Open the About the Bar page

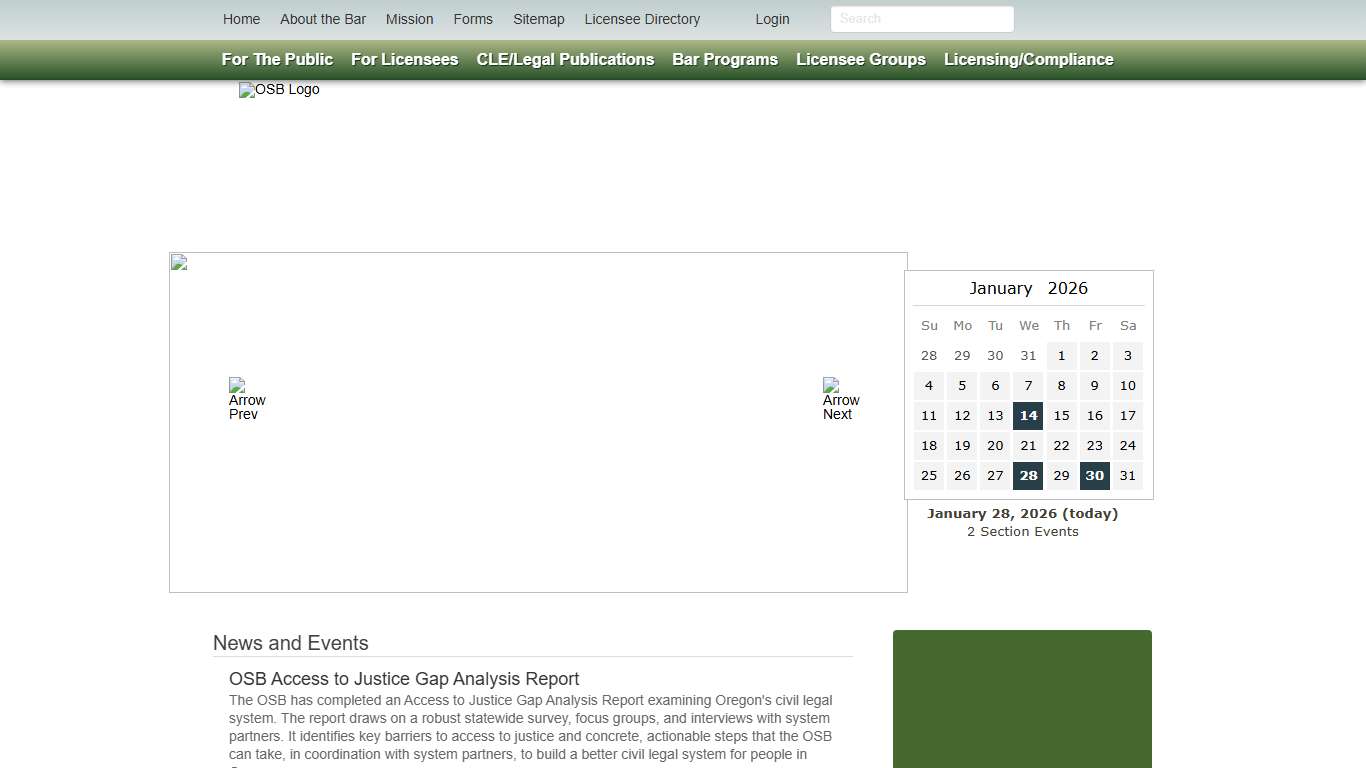tap(323, 19)
